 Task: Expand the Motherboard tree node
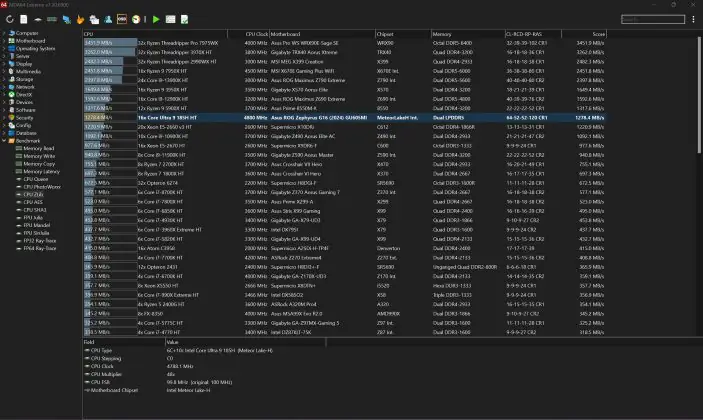pyautogui.click(x=4, y=41)
